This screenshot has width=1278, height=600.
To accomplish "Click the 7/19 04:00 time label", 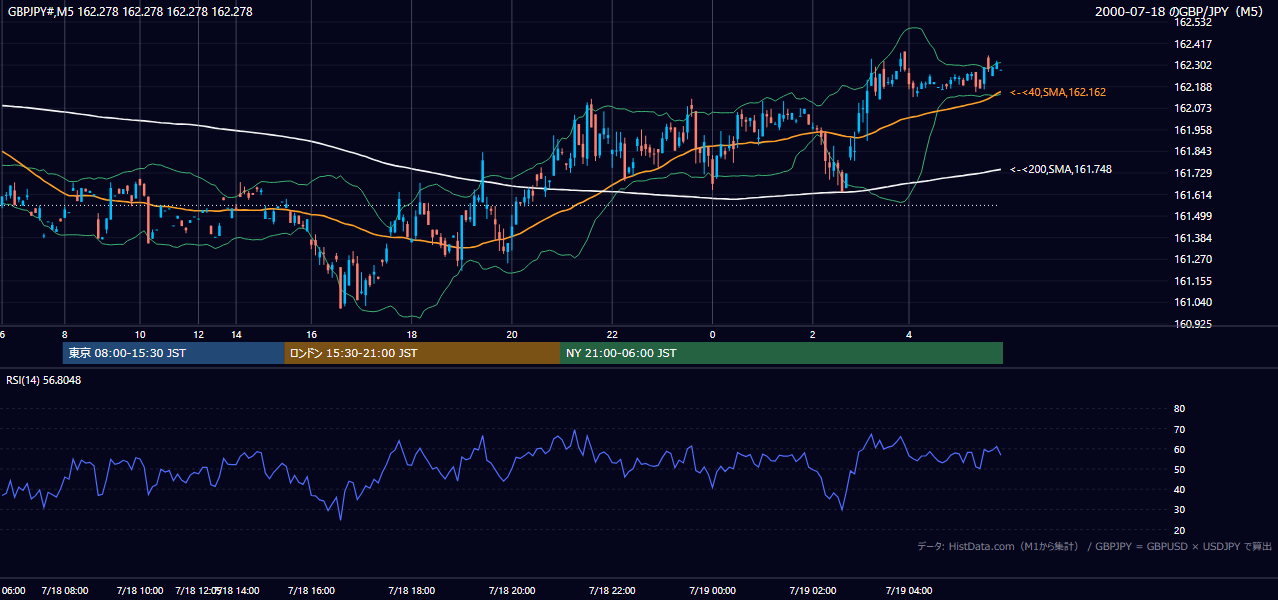I will pos(908,591).
